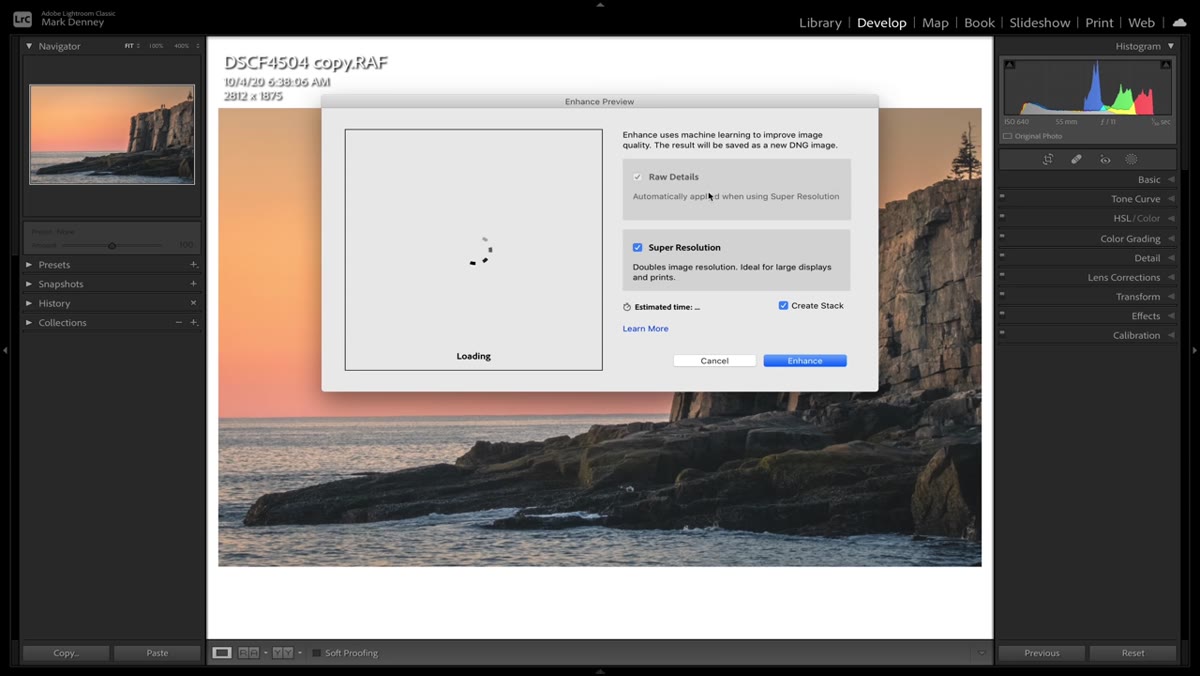Switch to Reference view R|A icon

(x=248, y=653)
